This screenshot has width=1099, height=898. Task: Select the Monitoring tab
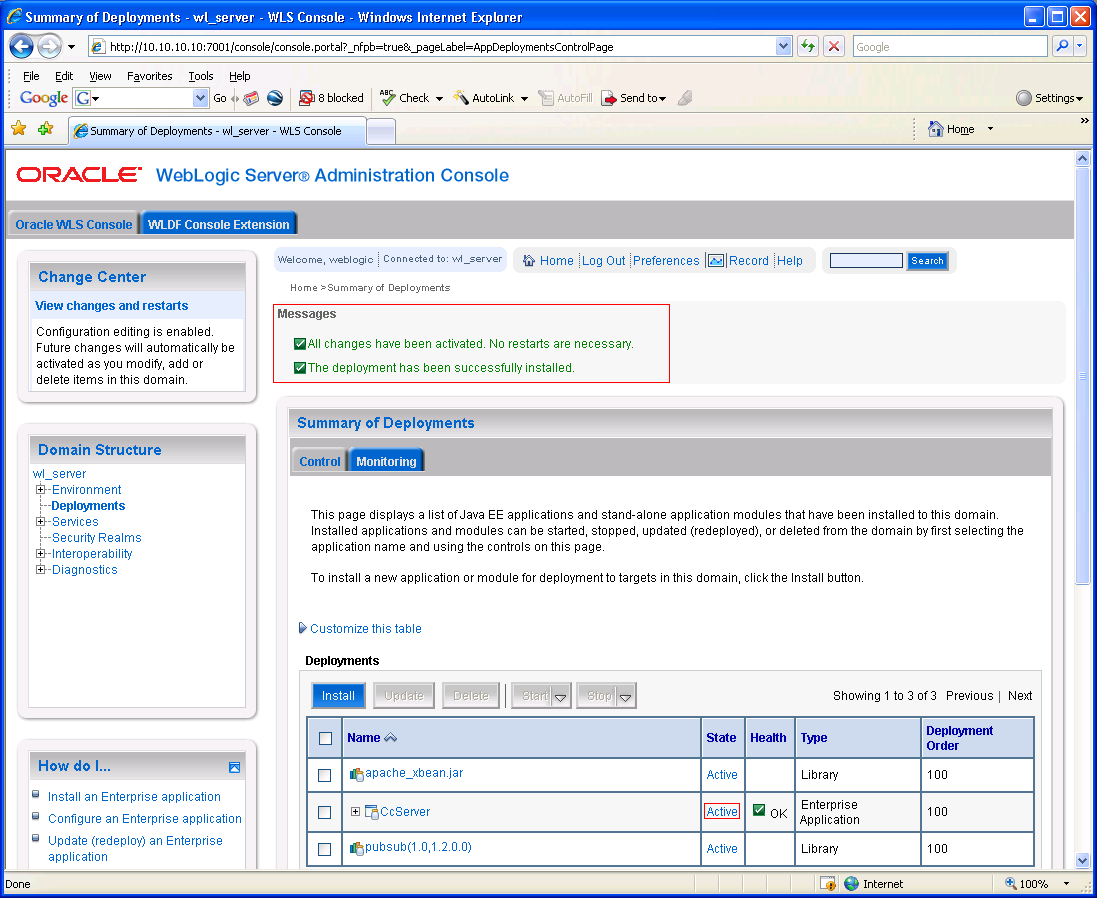tap(386, 461)
